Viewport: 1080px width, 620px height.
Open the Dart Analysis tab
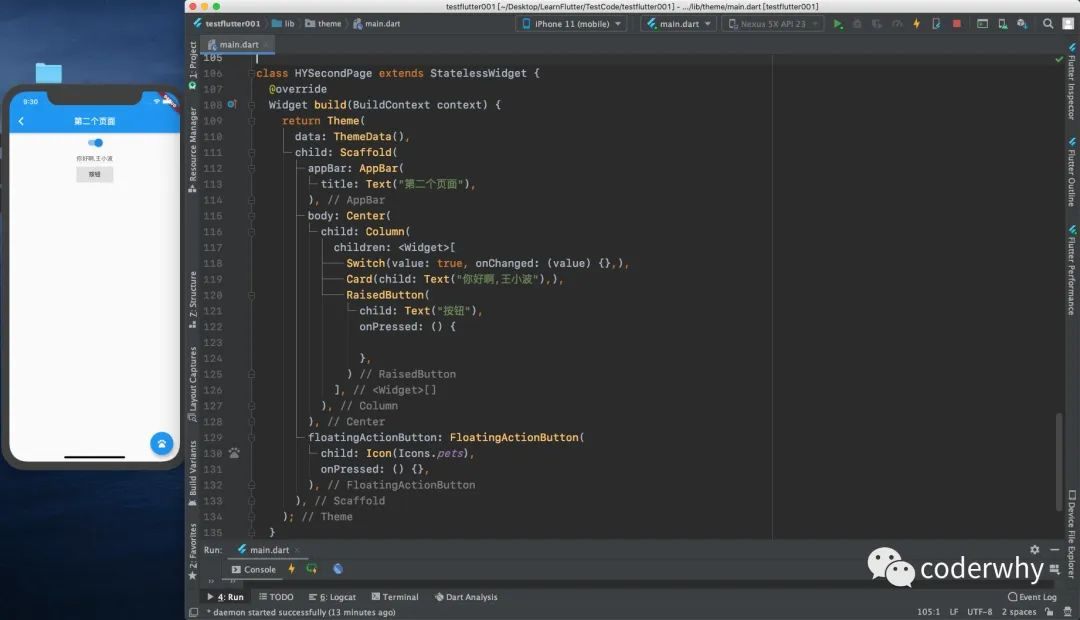[466, 597]
